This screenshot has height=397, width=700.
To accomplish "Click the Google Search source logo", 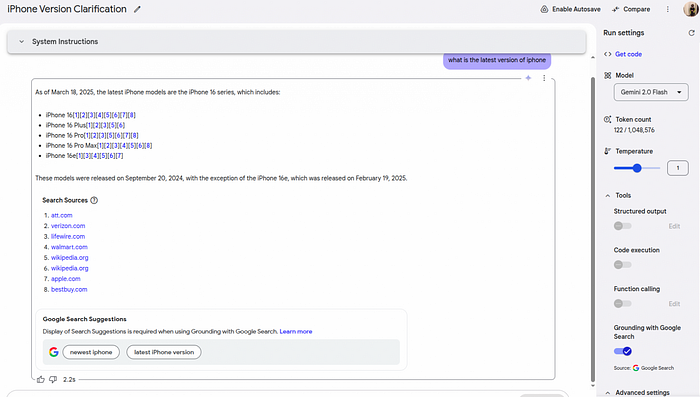I will pos(636,368).
